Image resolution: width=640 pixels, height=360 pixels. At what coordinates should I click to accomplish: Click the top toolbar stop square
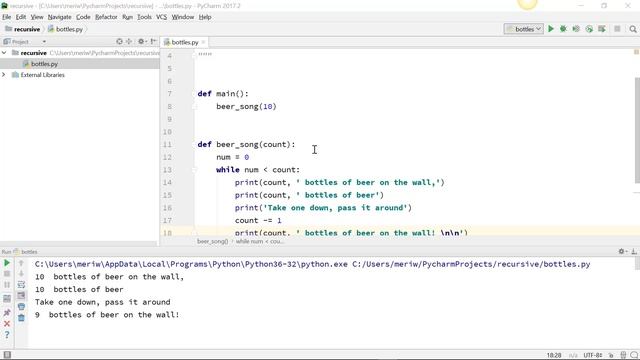[617, 29]
